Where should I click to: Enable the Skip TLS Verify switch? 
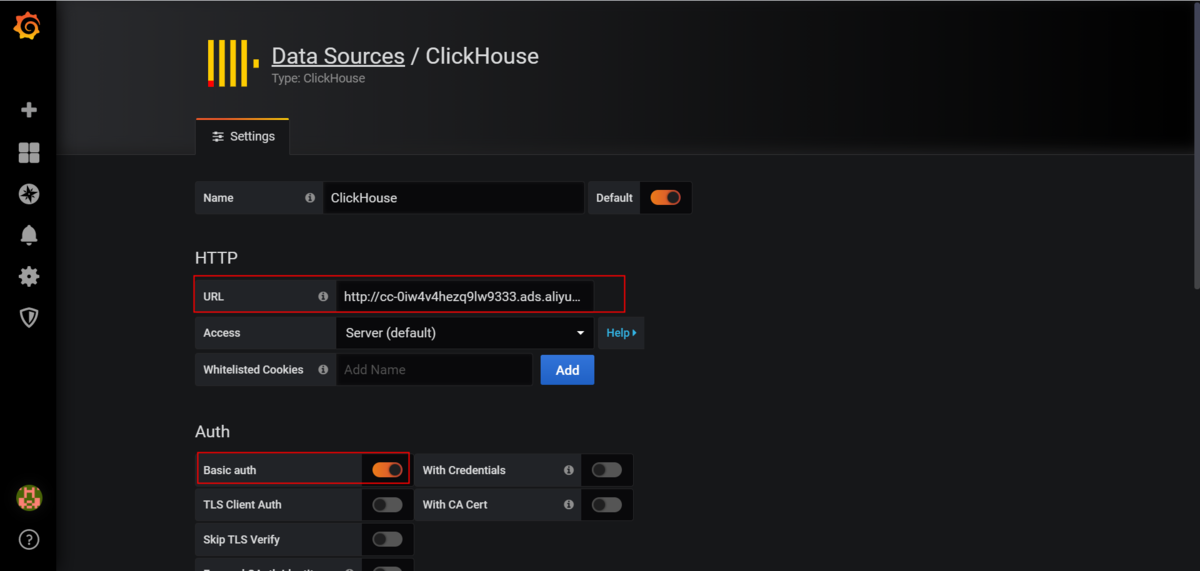coord(387,540)
